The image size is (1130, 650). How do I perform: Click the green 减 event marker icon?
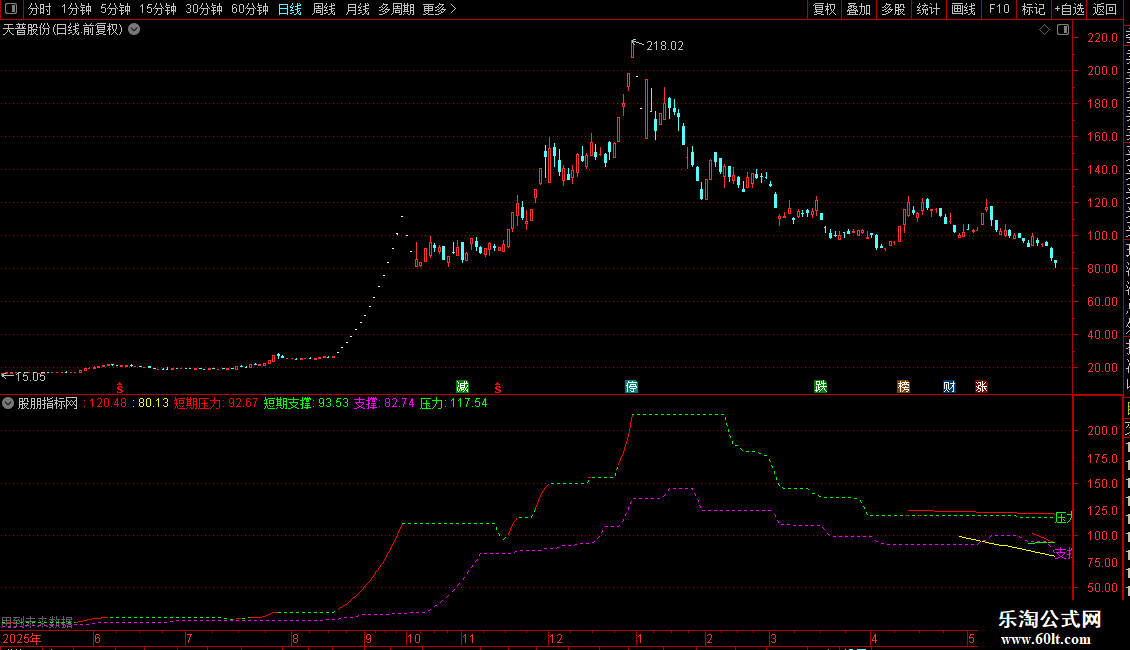(463, 387)
